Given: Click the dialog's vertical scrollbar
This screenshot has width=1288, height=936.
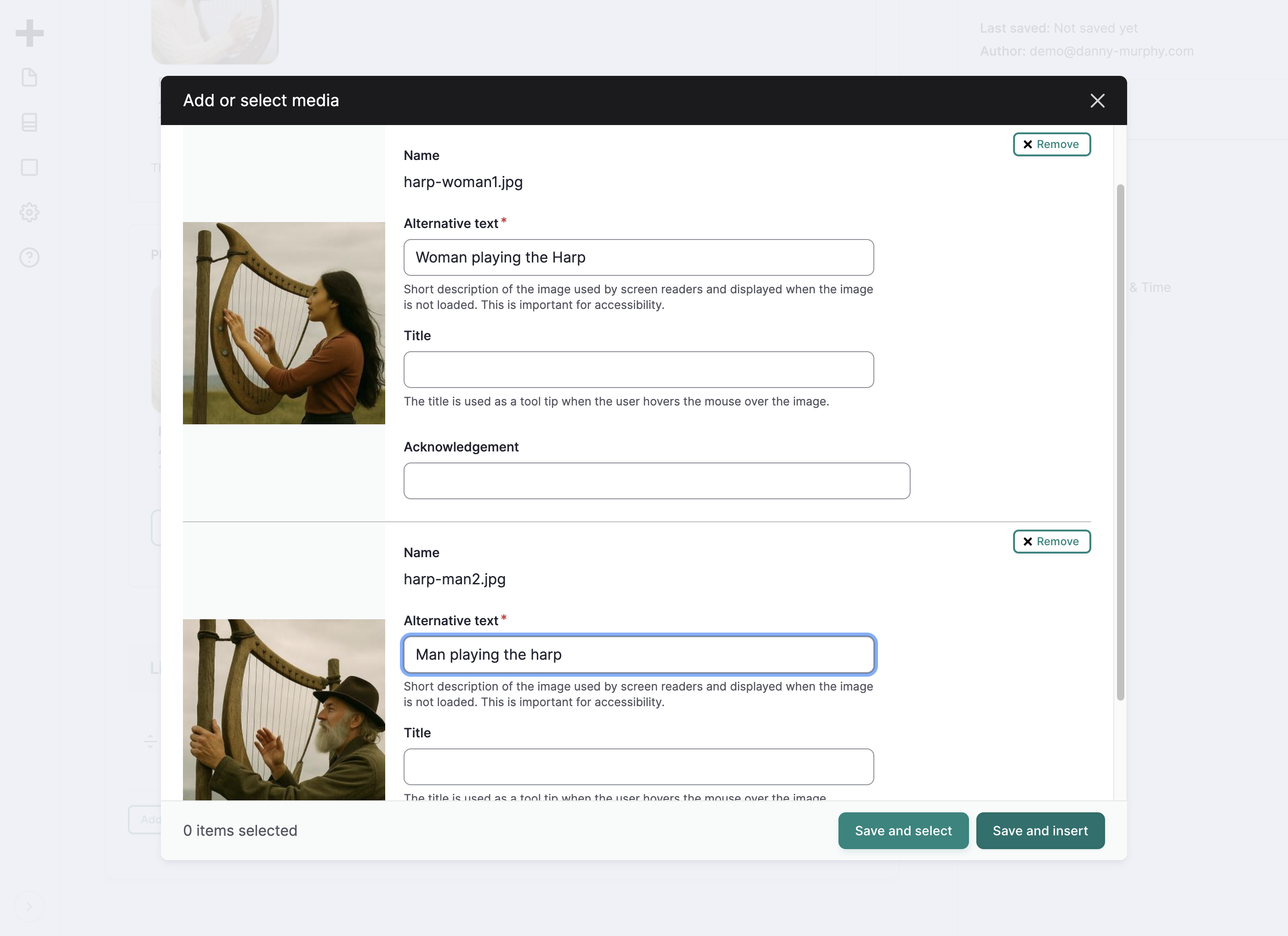Looking at the screenshot, I should (1120, 442).
